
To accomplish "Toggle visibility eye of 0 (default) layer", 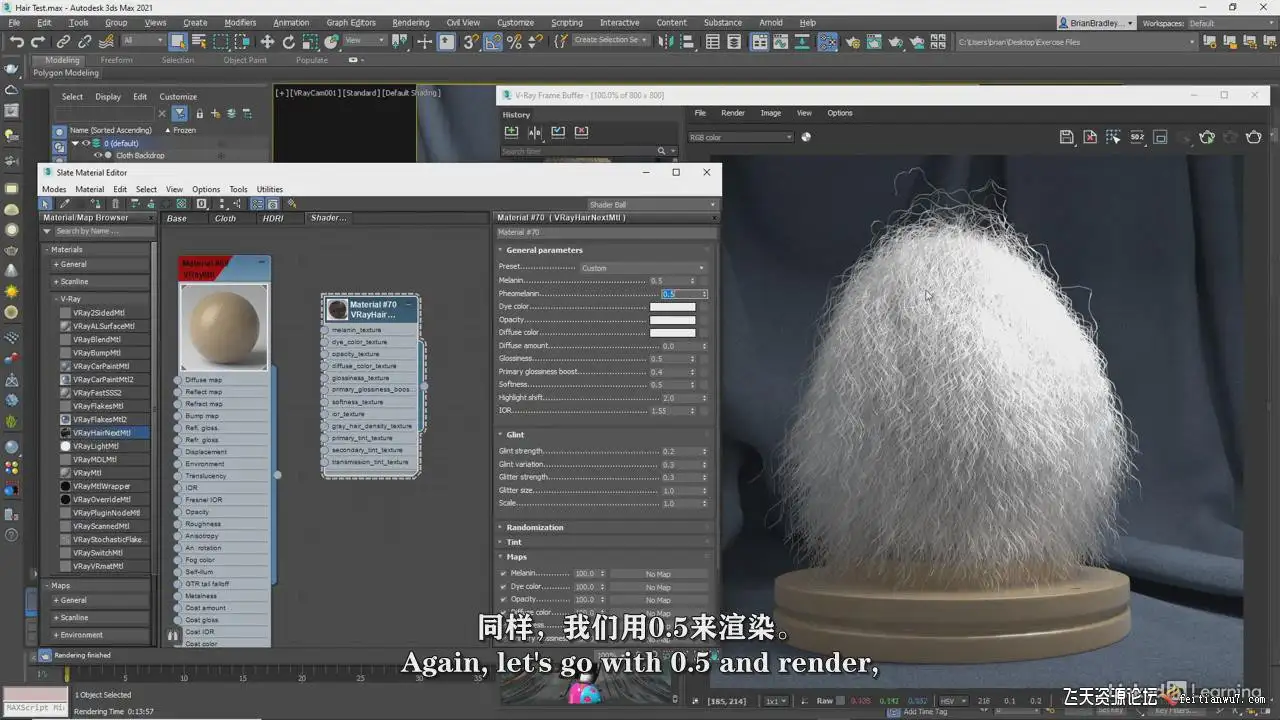I will (x=85, y=143).
